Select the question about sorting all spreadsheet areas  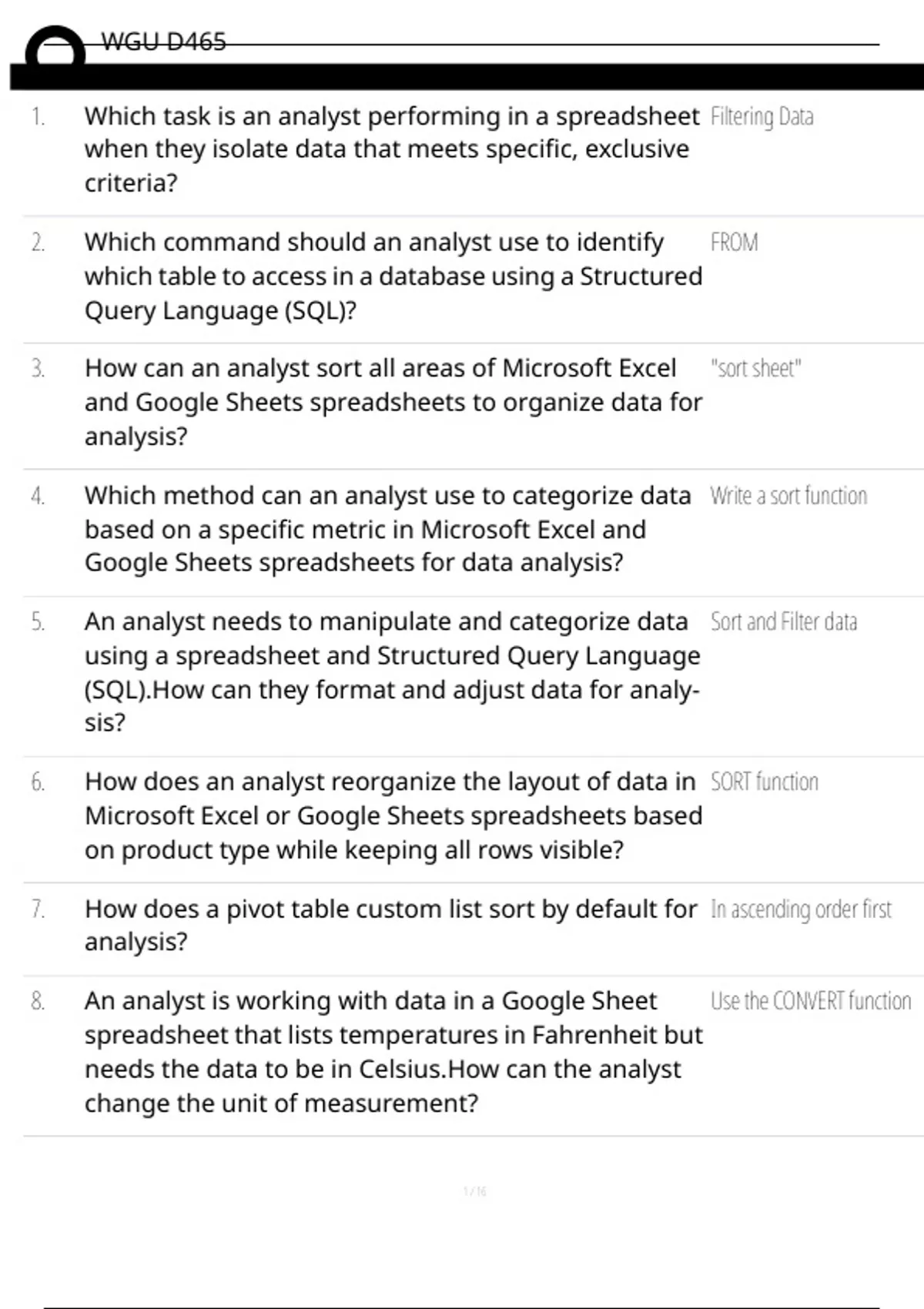(x=393, y=402)
